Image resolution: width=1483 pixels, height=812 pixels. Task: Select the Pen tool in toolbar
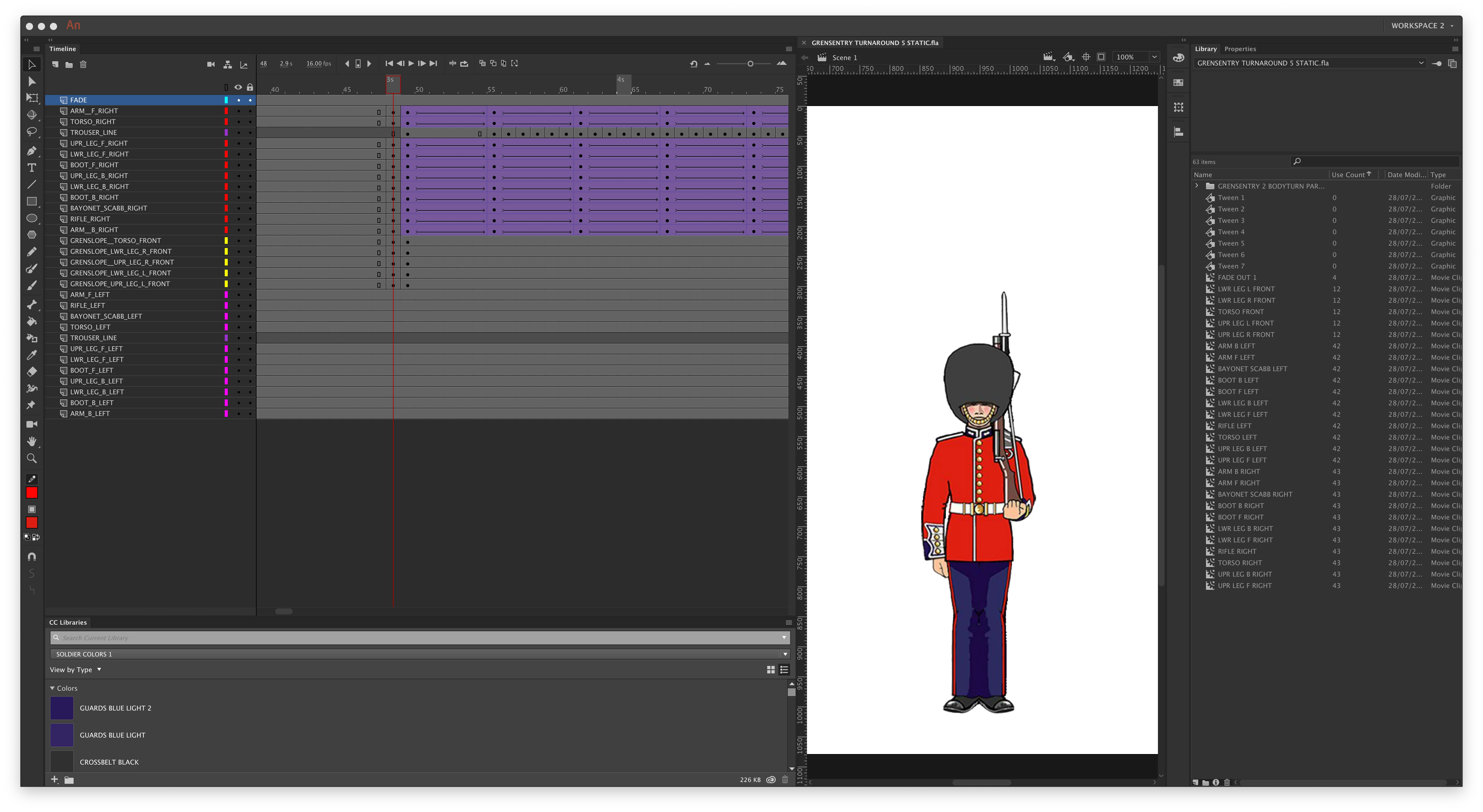[x=32, y=151]
